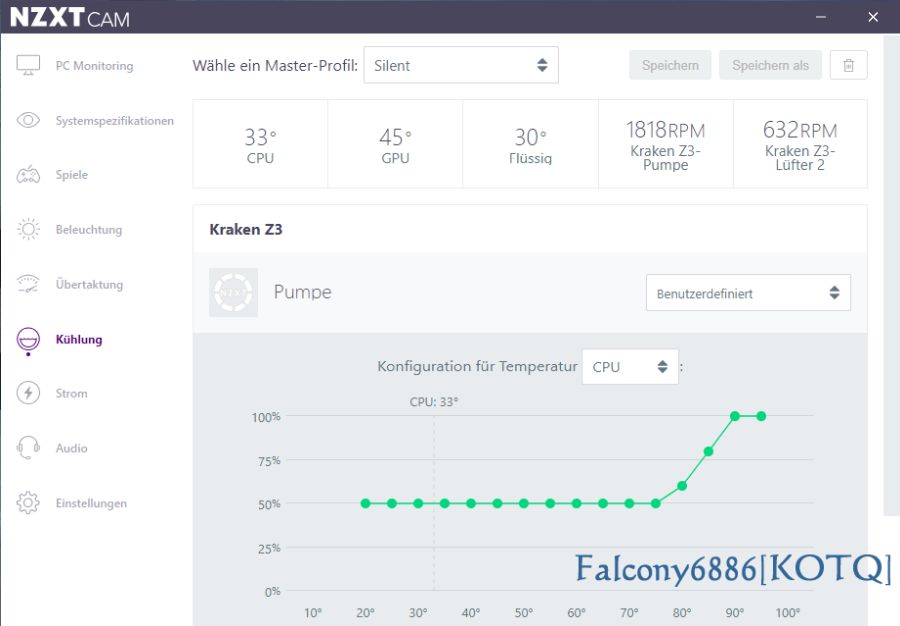Close the NZXT CAM window
The height and width of the screenshot is (626, 900).
(x=873, y=17)
